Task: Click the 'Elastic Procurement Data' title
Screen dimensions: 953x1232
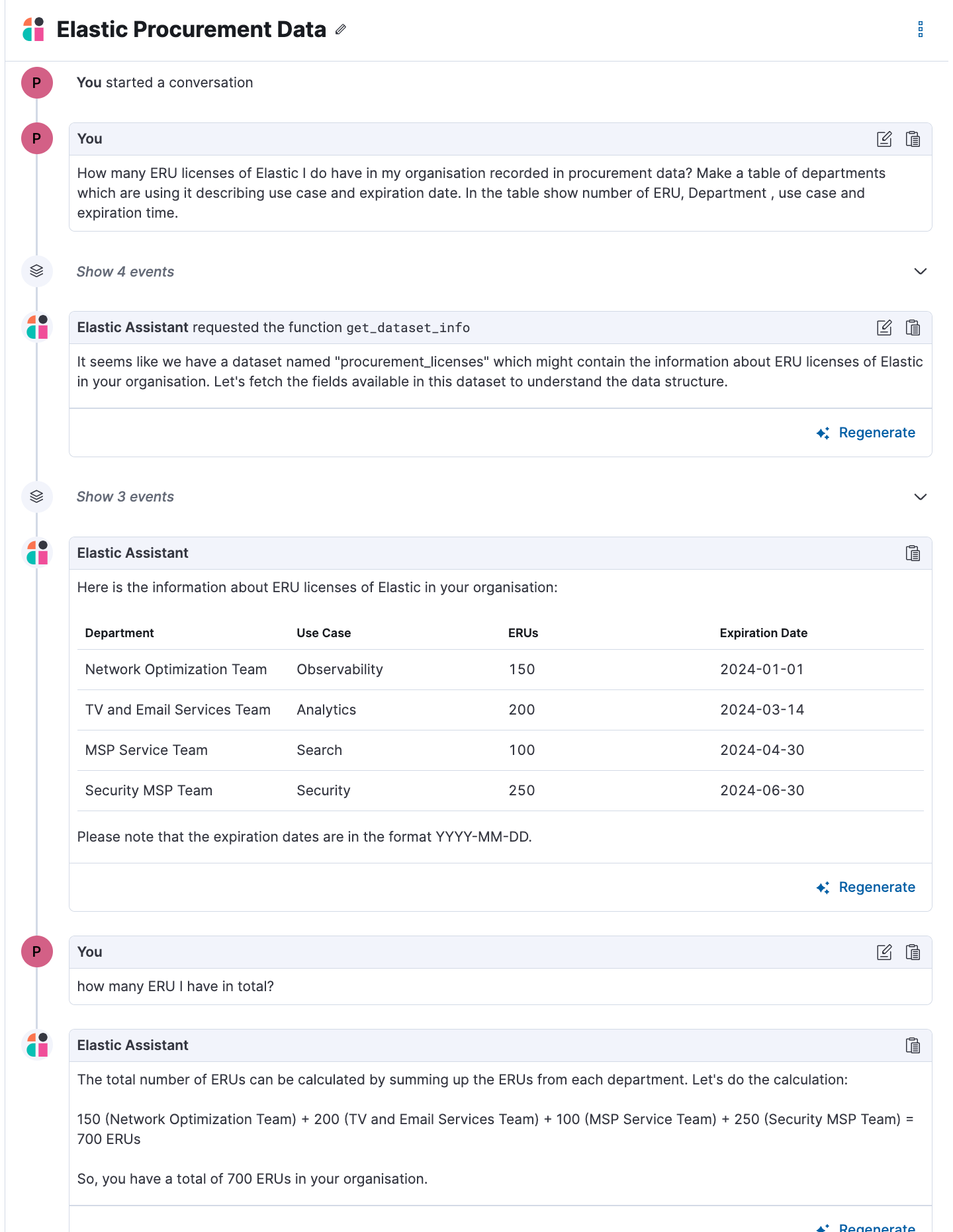Action: 191,29
